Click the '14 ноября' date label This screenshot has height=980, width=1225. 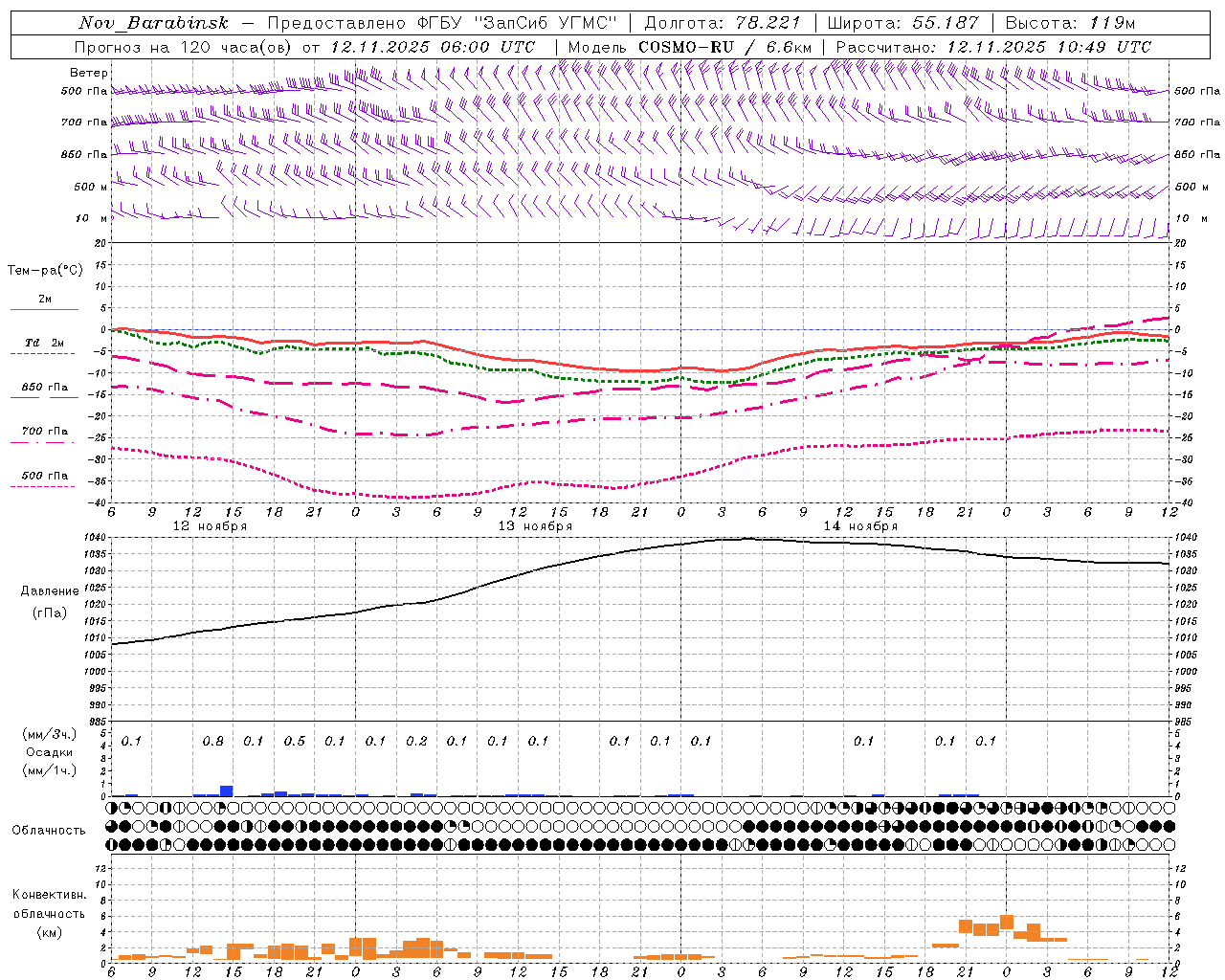coord(860,526)
